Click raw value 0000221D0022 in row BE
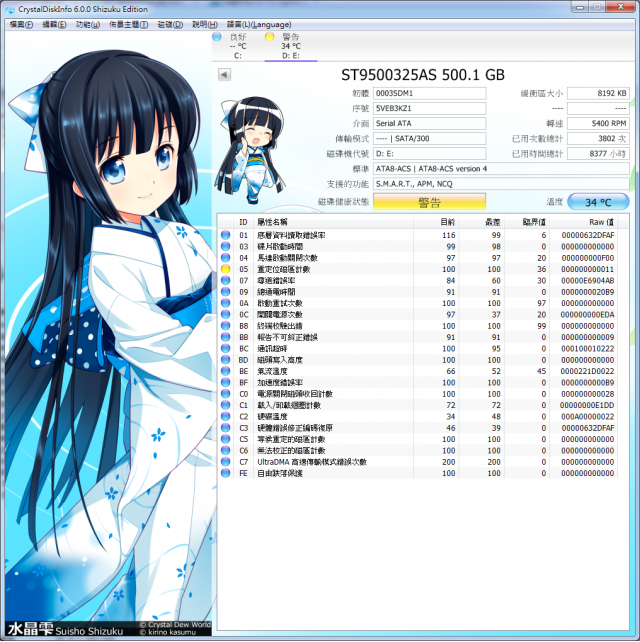This screenshot has height=642, width=640. (587, 371)
